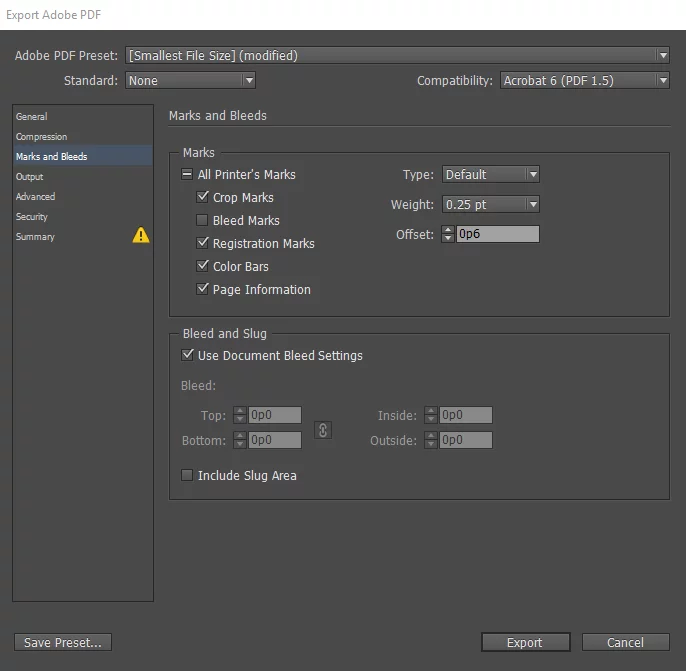Enable Include Slug Area checkbox
Image resolution: width=686 pixels, height=671 pixels.
(x=187, y=475)
